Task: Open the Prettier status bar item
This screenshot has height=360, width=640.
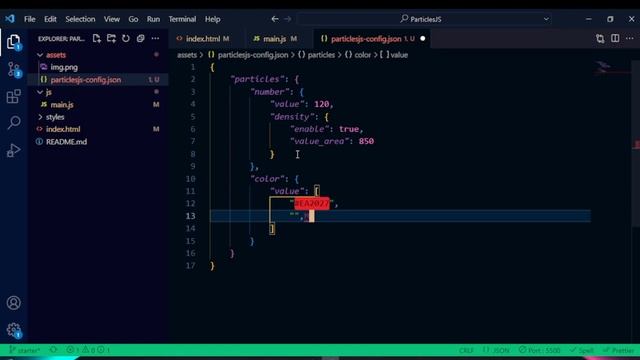Action: (x=619, y=350)
